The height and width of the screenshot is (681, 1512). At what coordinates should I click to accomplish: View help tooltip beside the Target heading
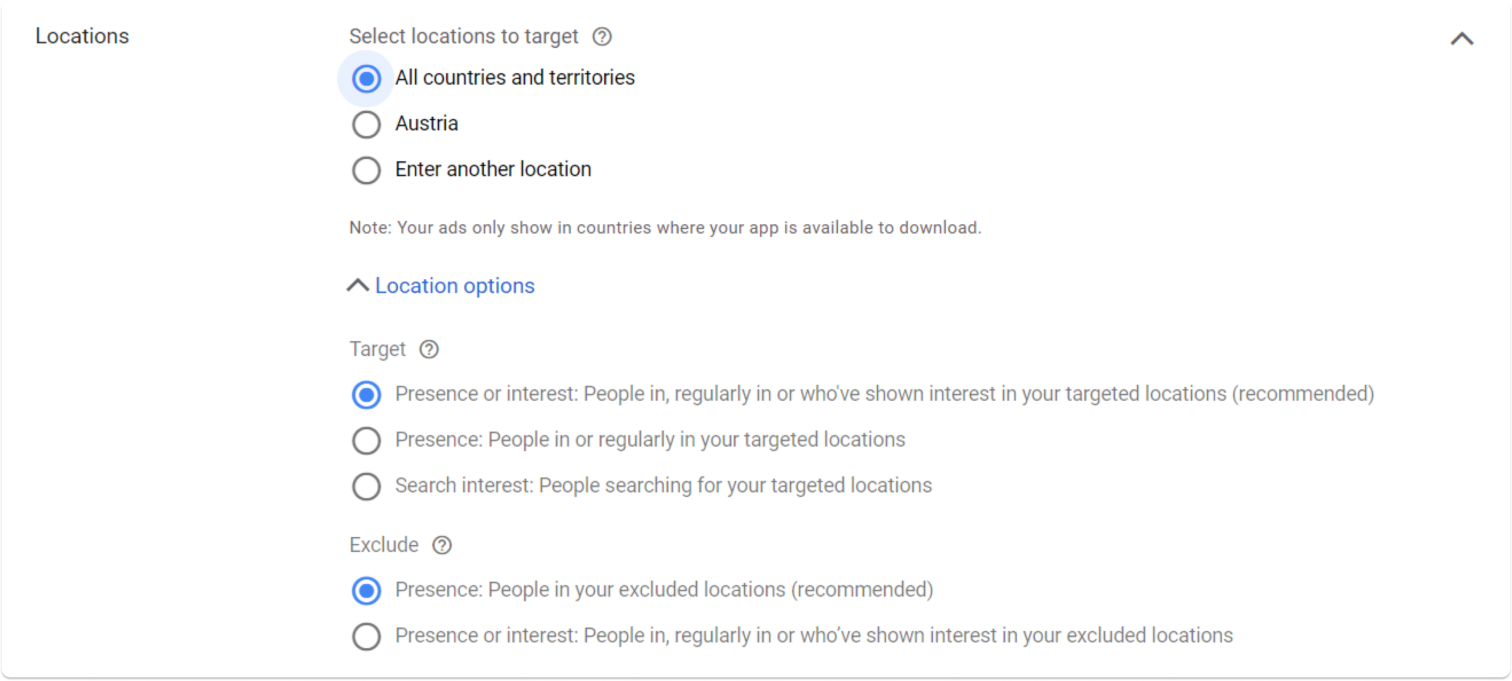click(428, 349)
